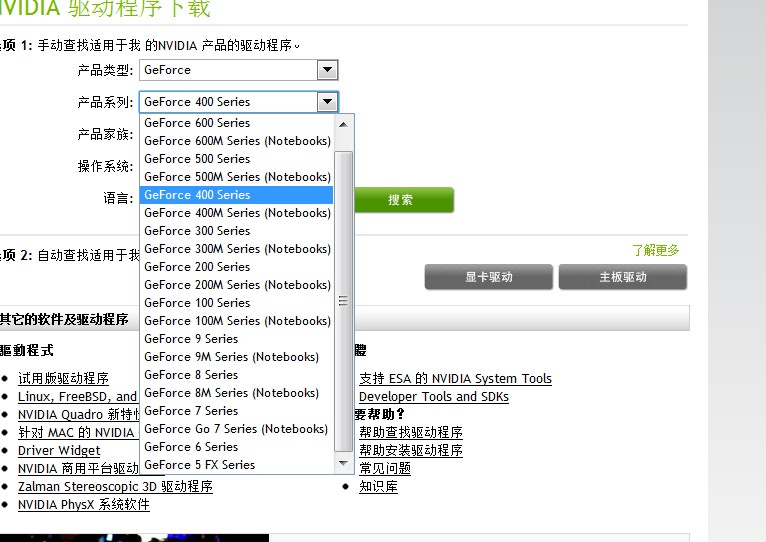
Task: Click the green 搜索 search button
Action: (x=404, y=199)
